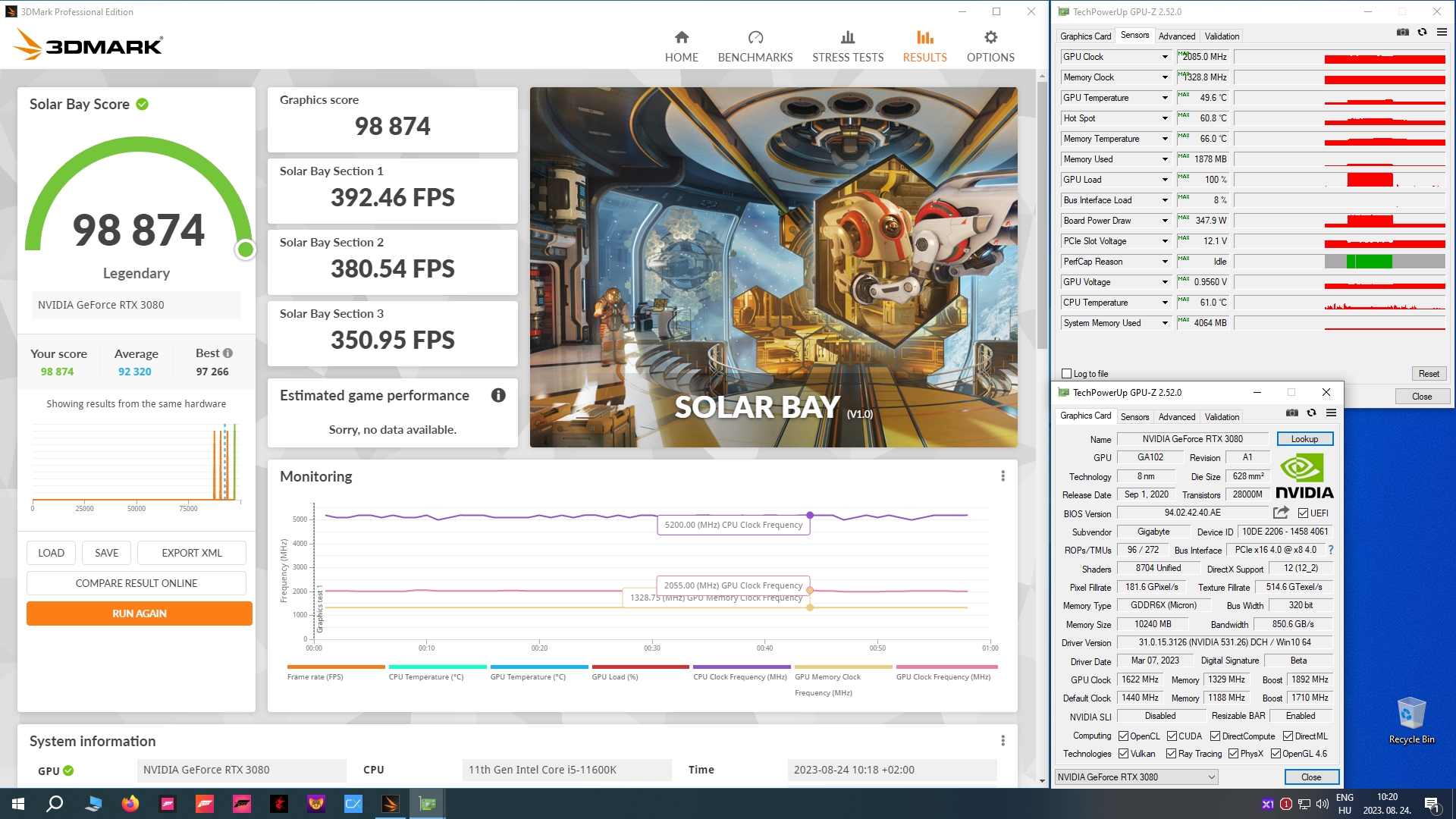This screenshot has width=1456, height=819.
Task: Toggle the Log to file checkbox
Action: coord(1067,374)
